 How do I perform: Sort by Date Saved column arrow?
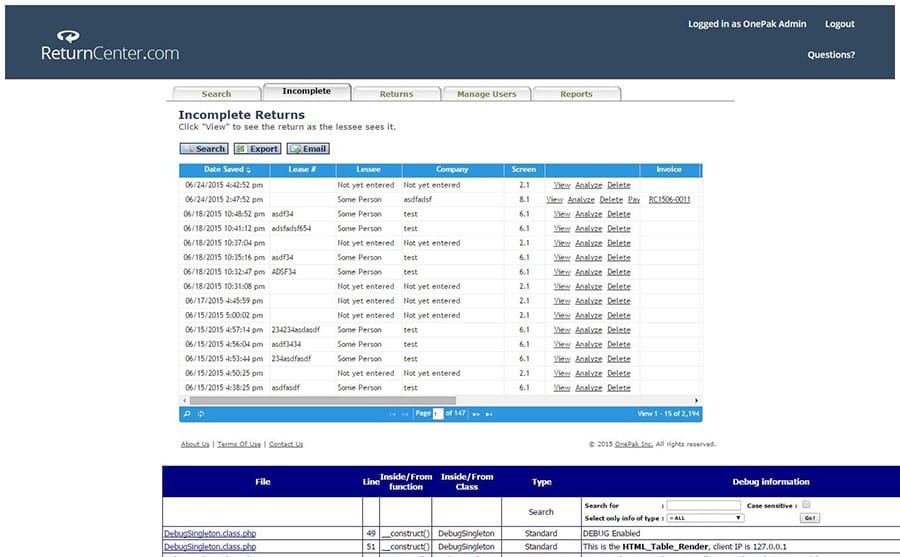pos(249,170)
